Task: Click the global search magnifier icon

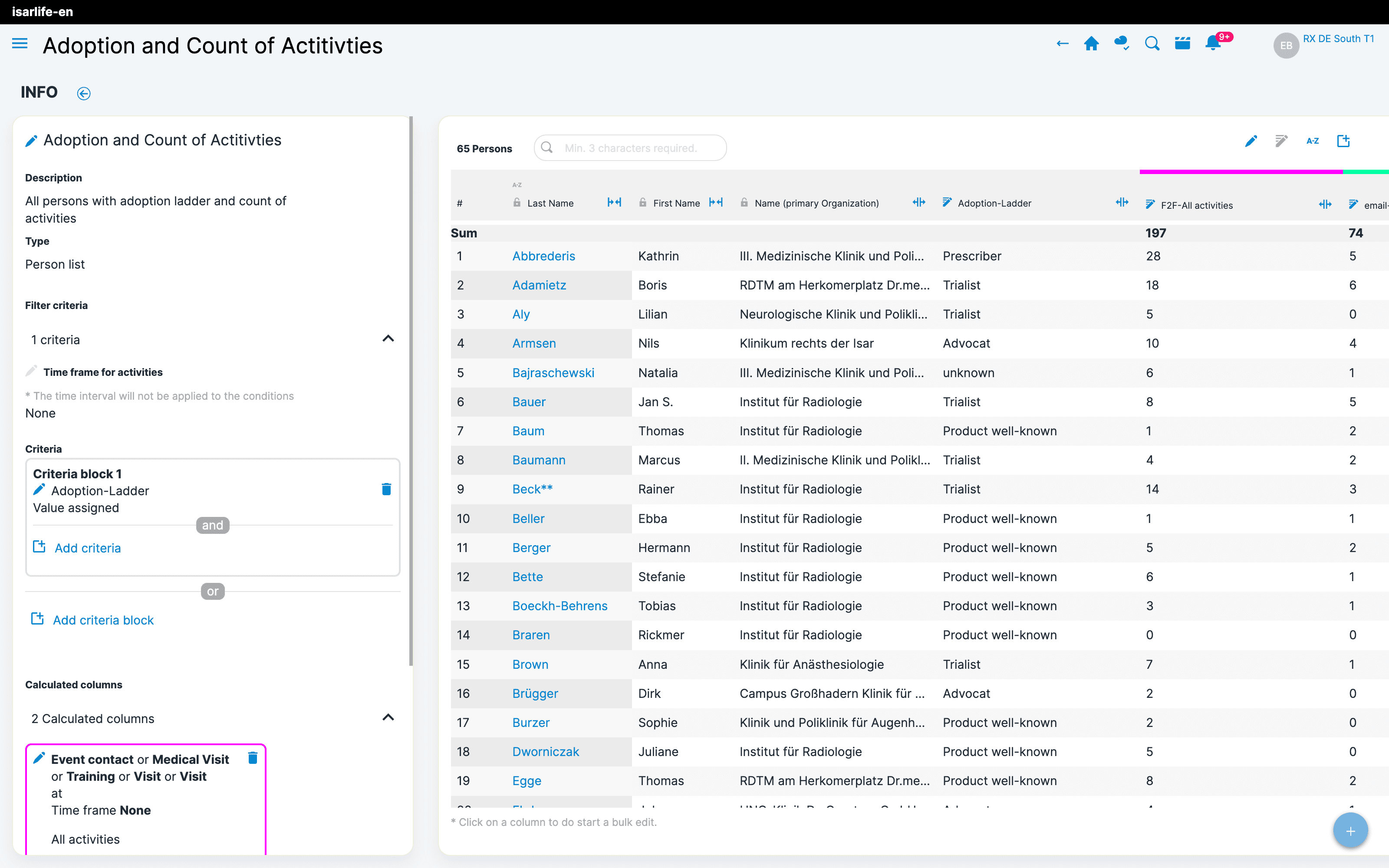Action: click(x=1152, y=44)
